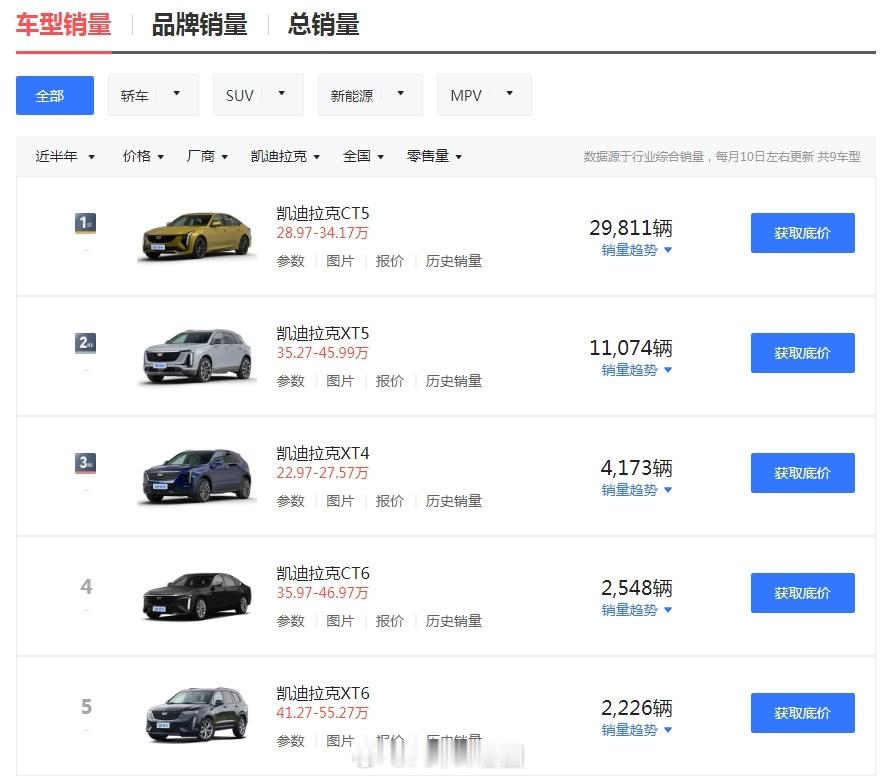Screen dimensions: 880x776
Task: Click 获取底价 for 凯迪拉克CT6
Action: (x=803, y=593)
